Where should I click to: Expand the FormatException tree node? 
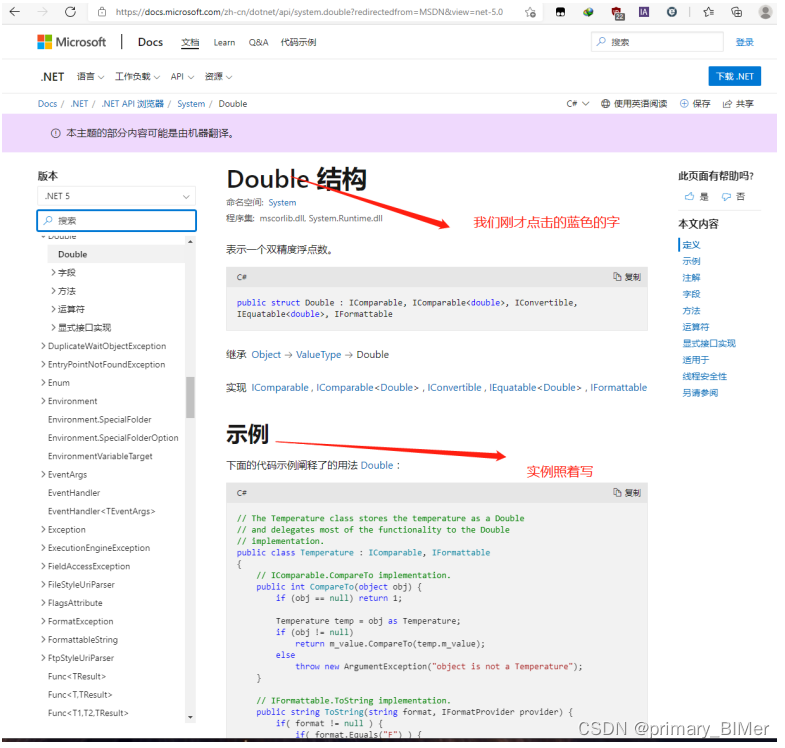pos(43,621)
